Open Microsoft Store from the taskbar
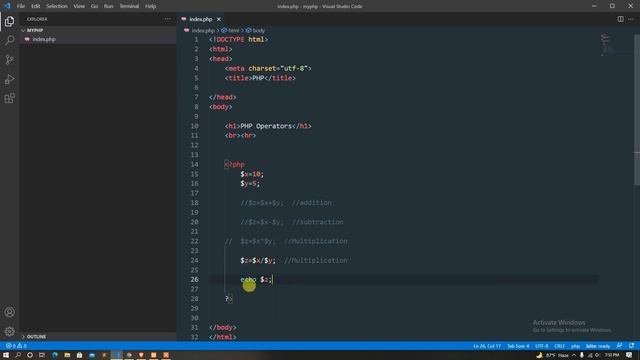Viewport: 640px width, 360px height. point(80,355)
